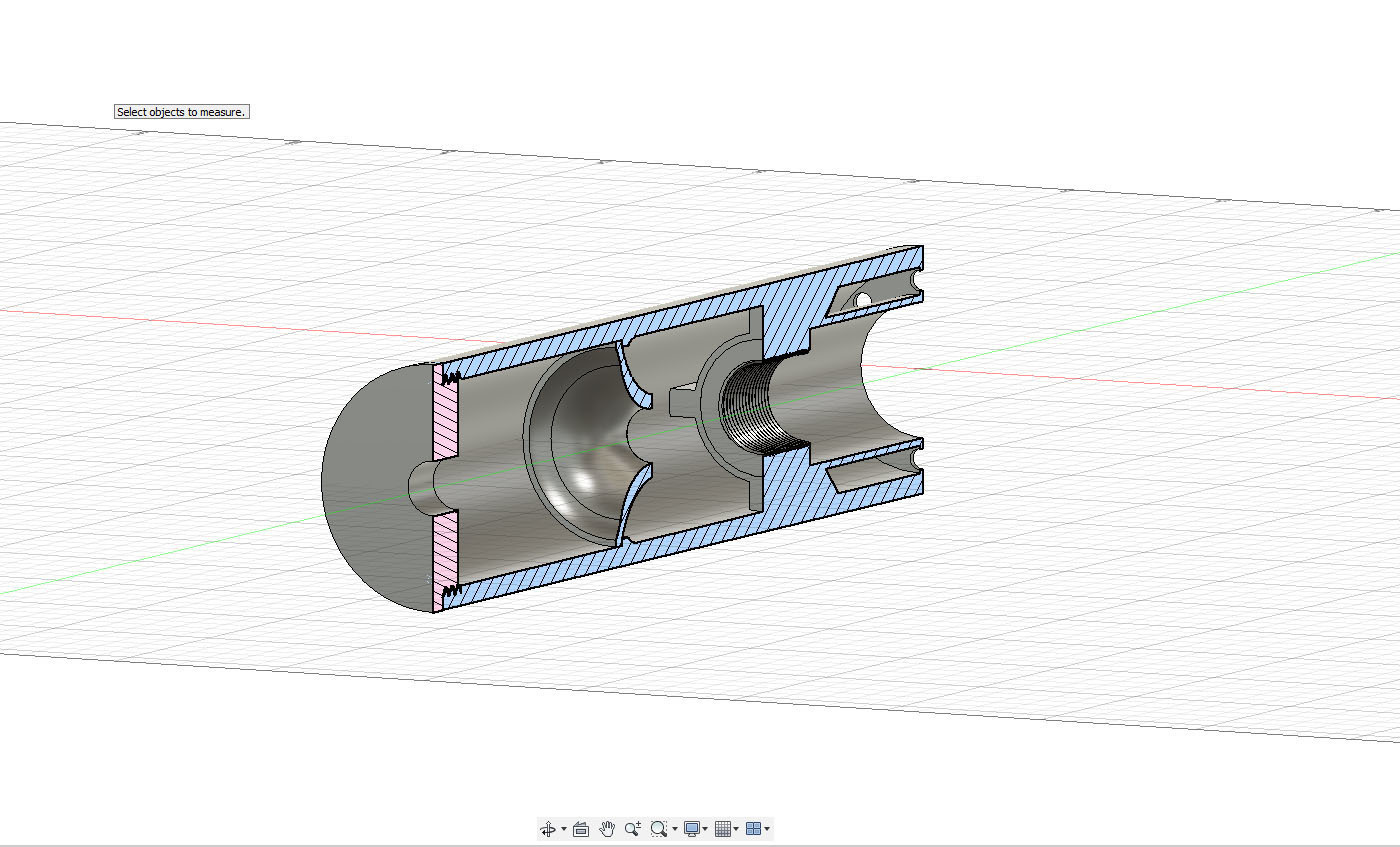Open the Orbit tool dropdown arrow
This screenshot has height=847, width=1400.
pos(564,829)
